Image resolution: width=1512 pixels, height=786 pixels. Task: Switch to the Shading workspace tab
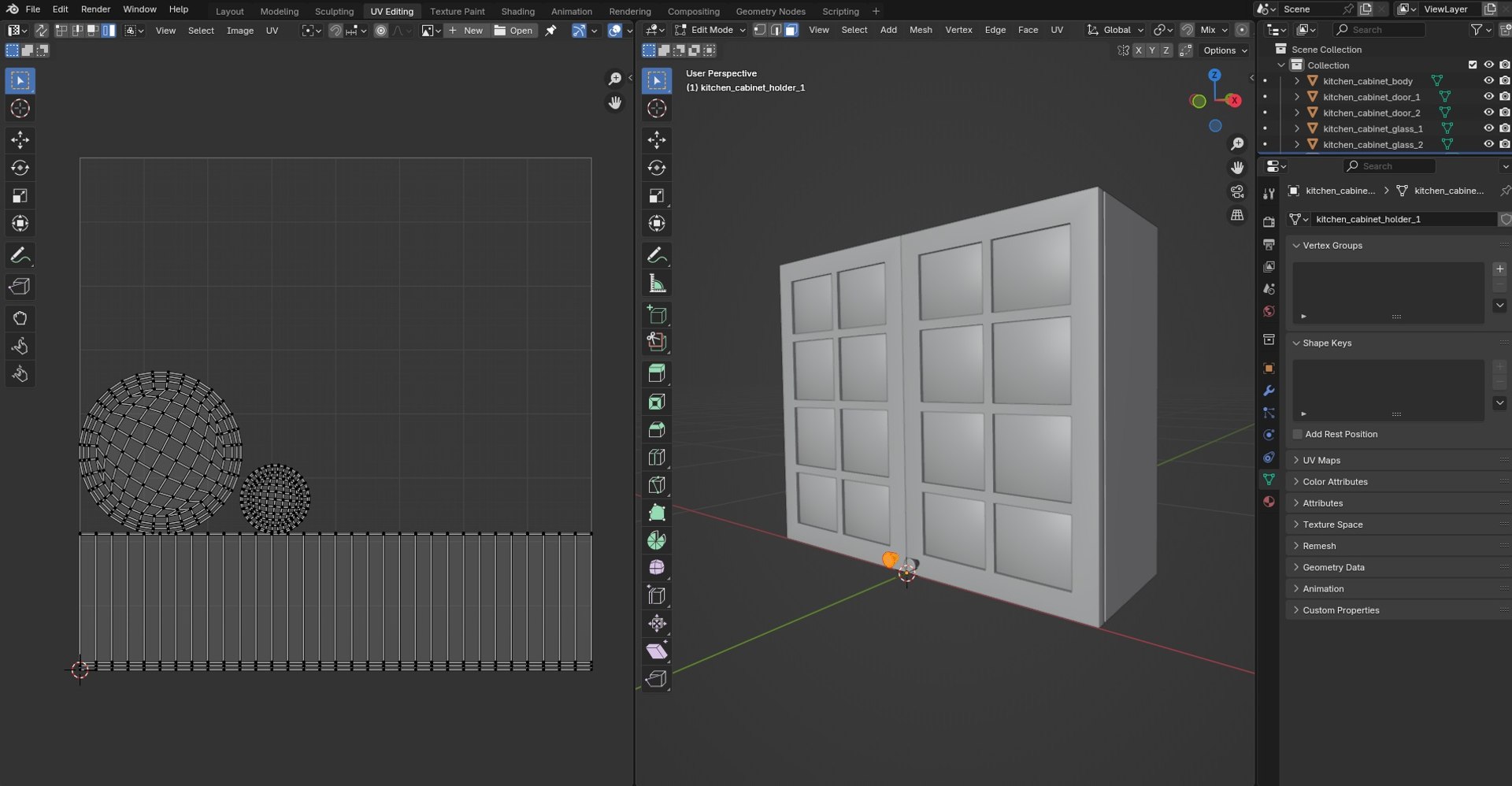click(517, 11)
